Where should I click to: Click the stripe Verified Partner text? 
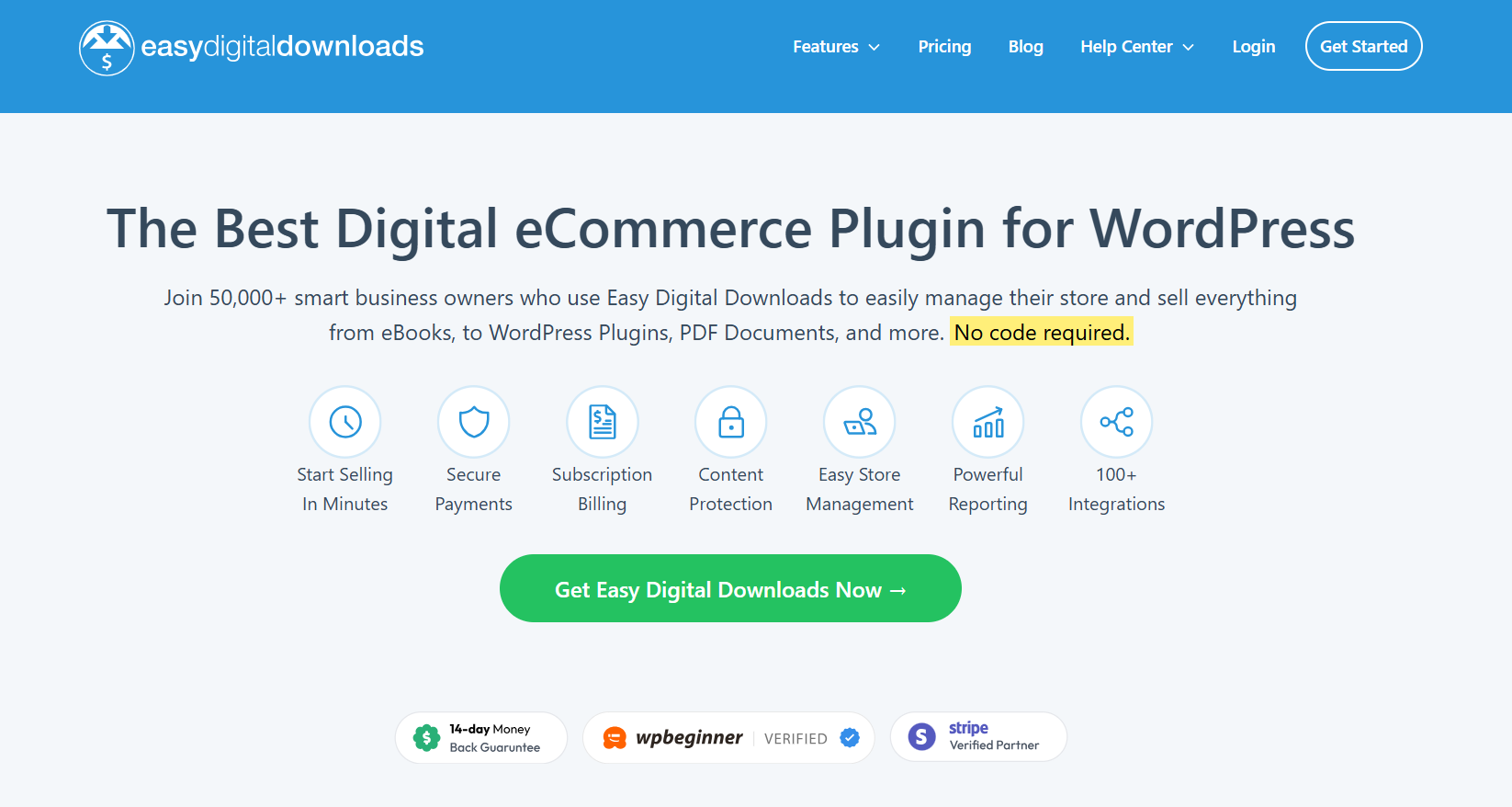[x=994, y=737]
